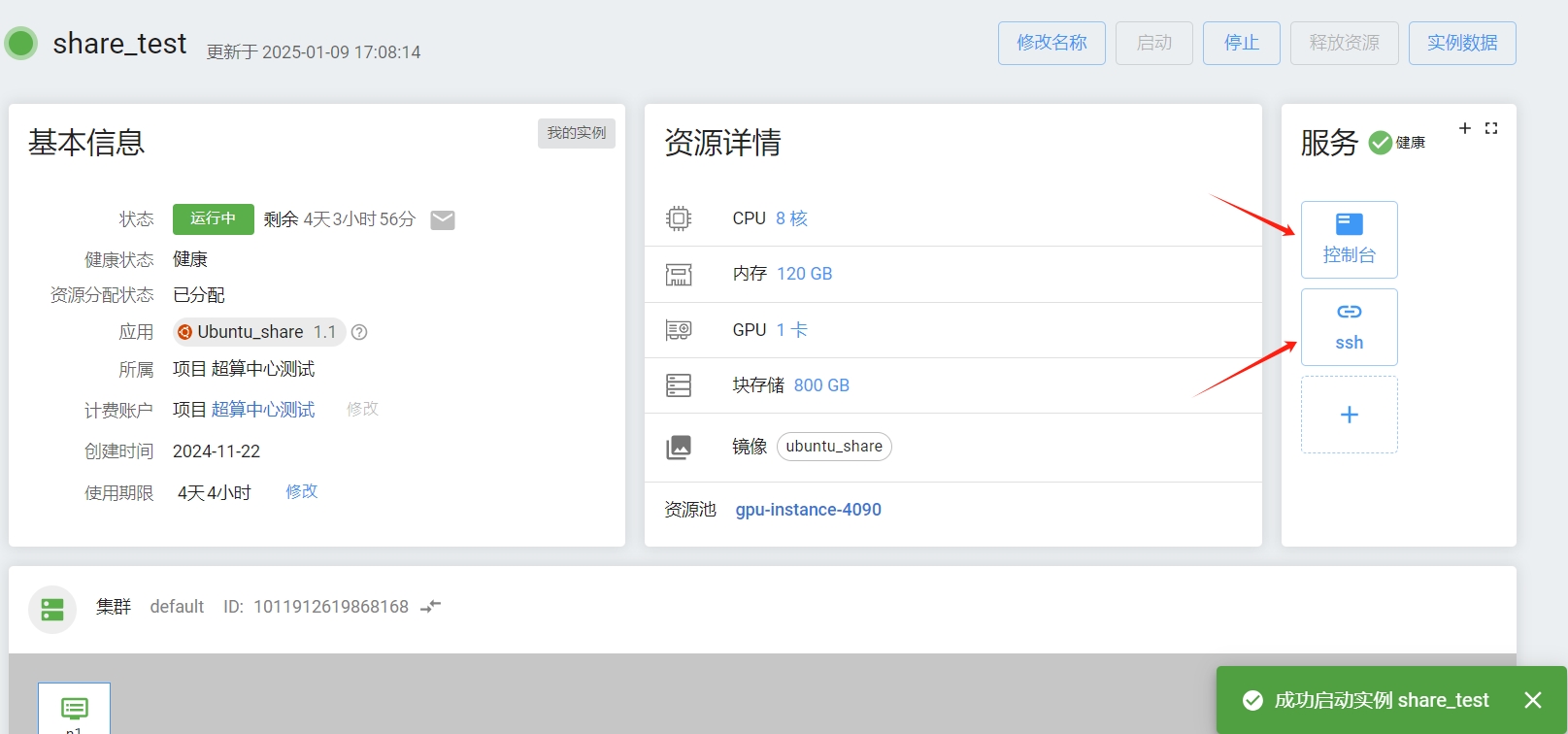
Task: Expand services panel to fullscreen
Action: (1491, 128)
